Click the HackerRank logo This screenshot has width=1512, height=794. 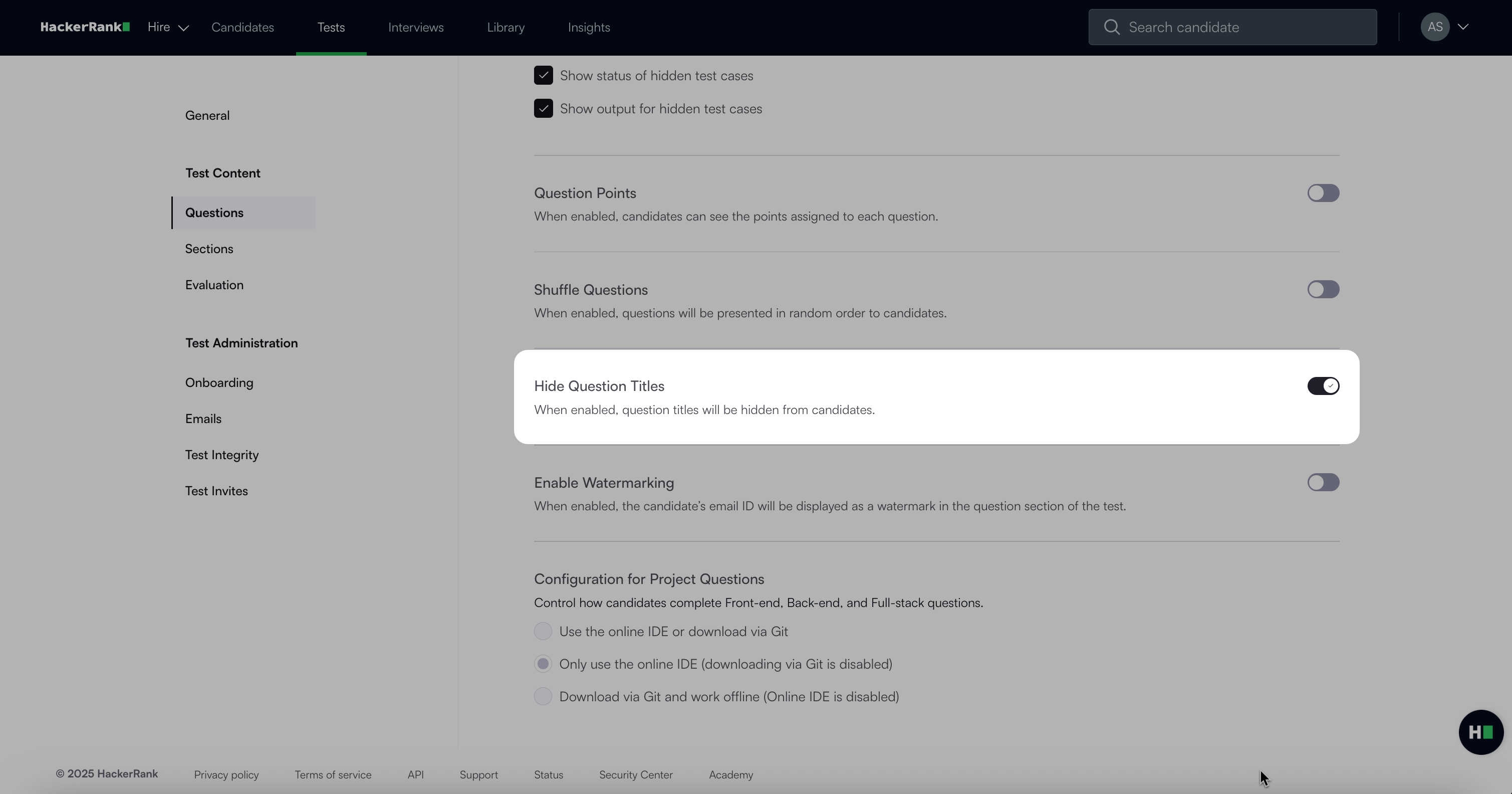pos(85,27)
